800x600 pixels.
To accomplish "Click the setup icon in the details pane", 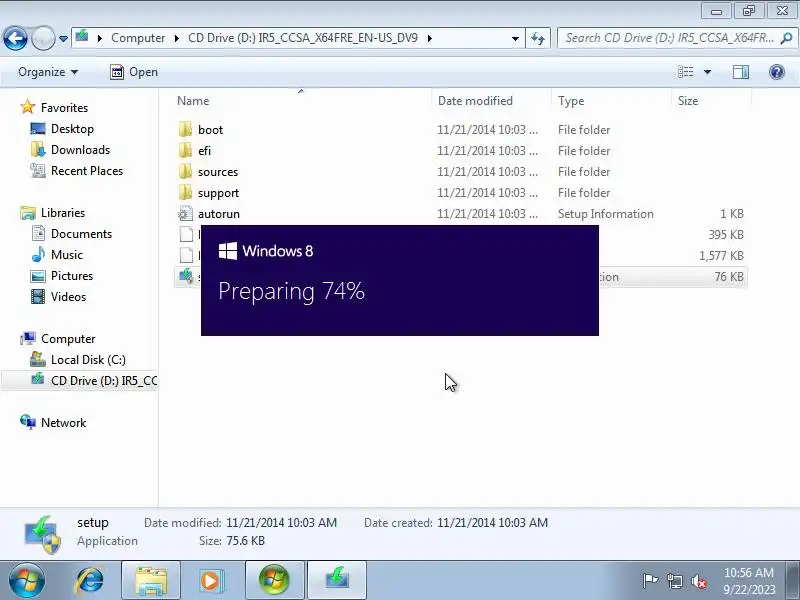I will [43, 534].
